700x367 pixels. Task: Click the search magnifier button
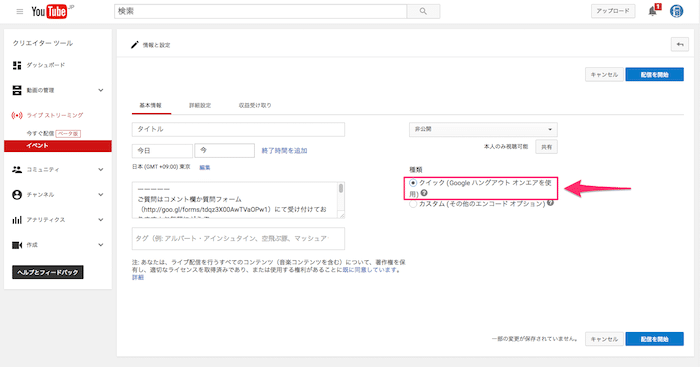423,12
